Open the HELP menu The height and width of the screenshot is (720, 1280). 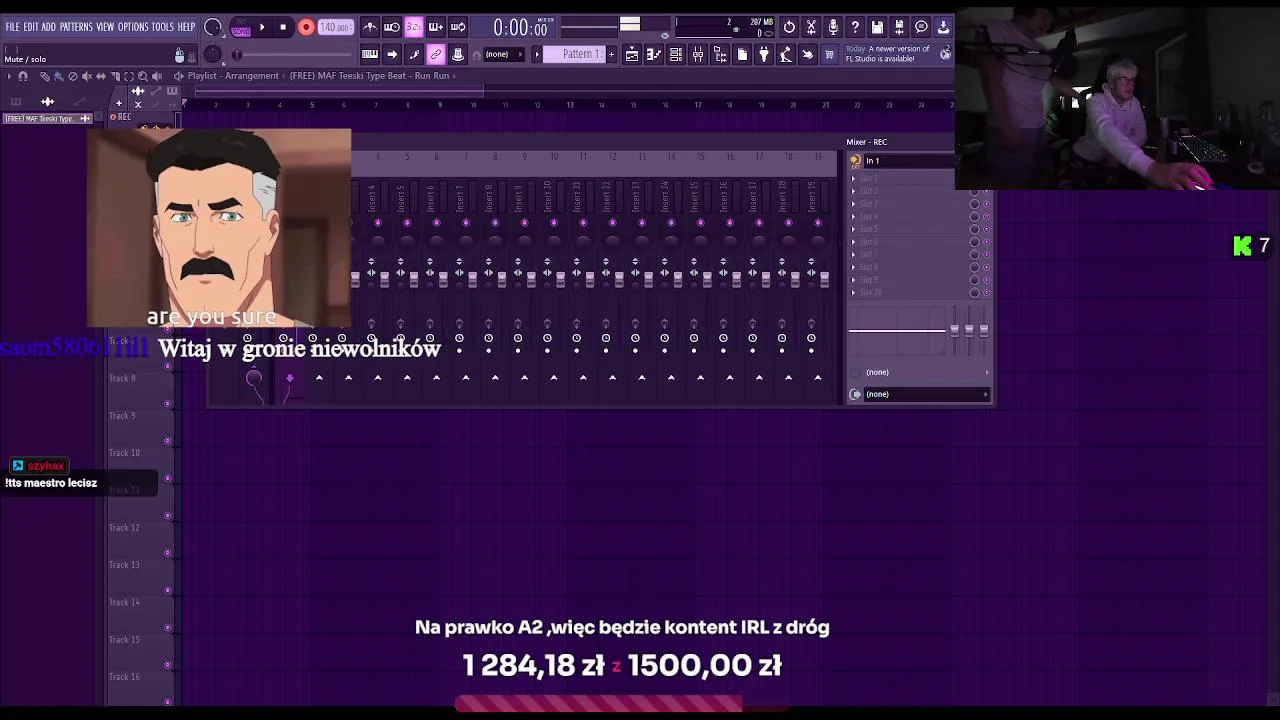(x=187, y=27)
